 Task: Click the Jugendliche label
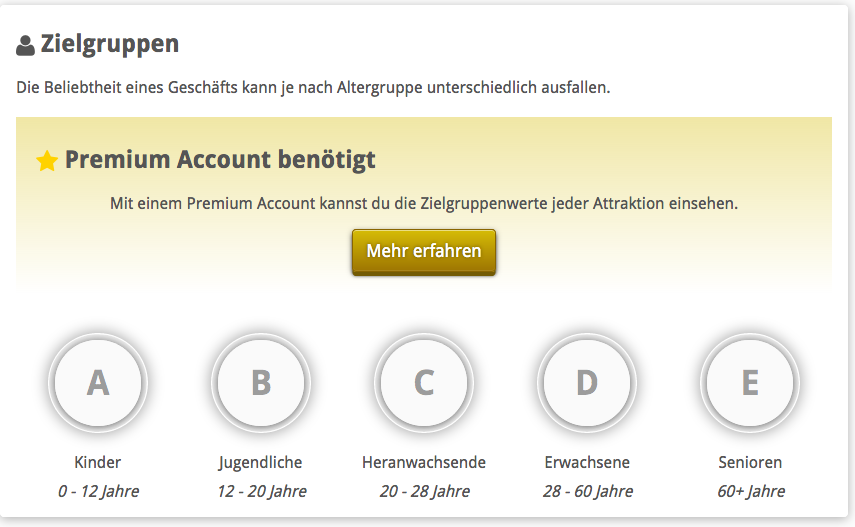point(261,462)
